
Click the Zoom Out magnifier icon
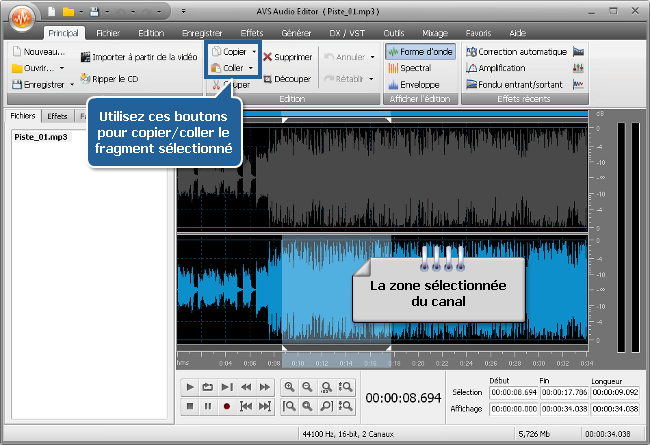(x=308, y=387)
